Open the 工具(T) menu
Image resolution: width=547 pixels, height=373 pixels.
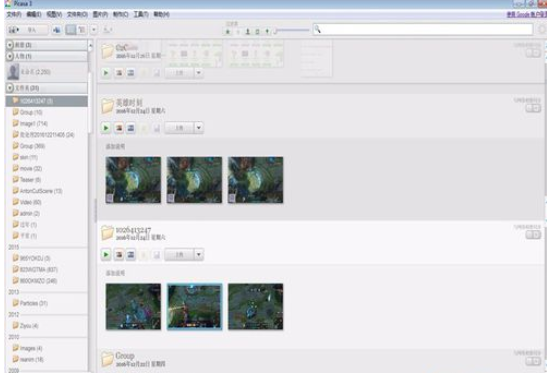[x=141, y=15]
